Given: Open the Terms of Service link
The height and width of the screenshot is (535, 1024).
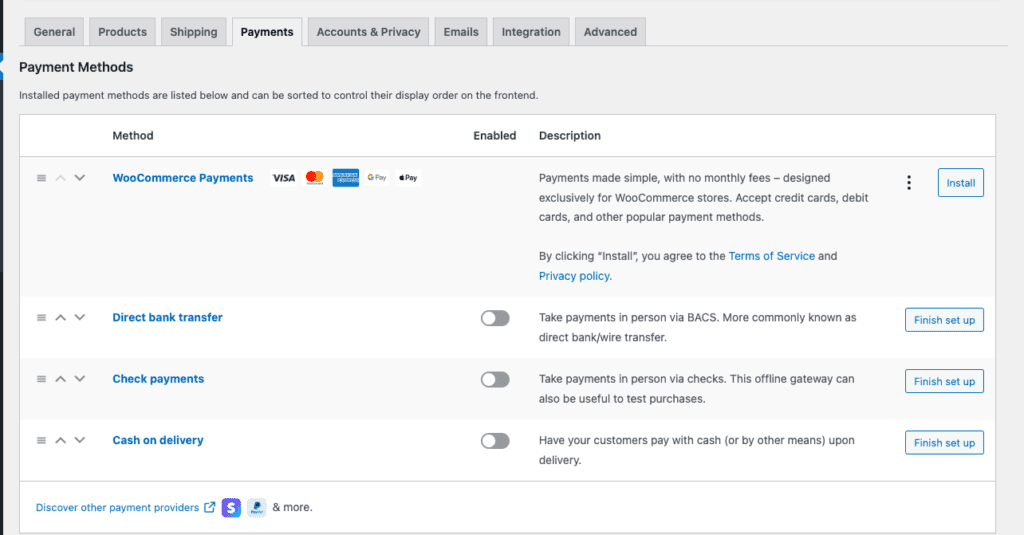Looking at the screenshot, I should (771, 256).
